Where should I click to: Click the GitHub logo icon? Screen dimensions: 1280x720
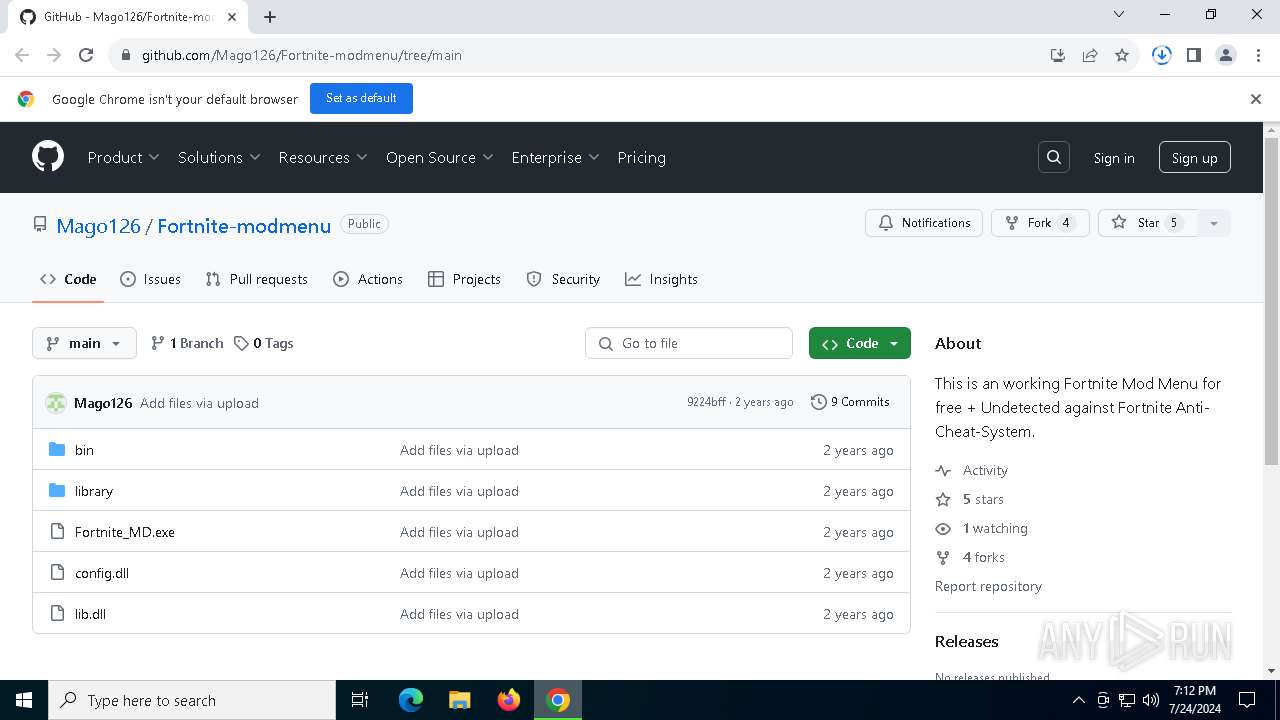point(48,157)
